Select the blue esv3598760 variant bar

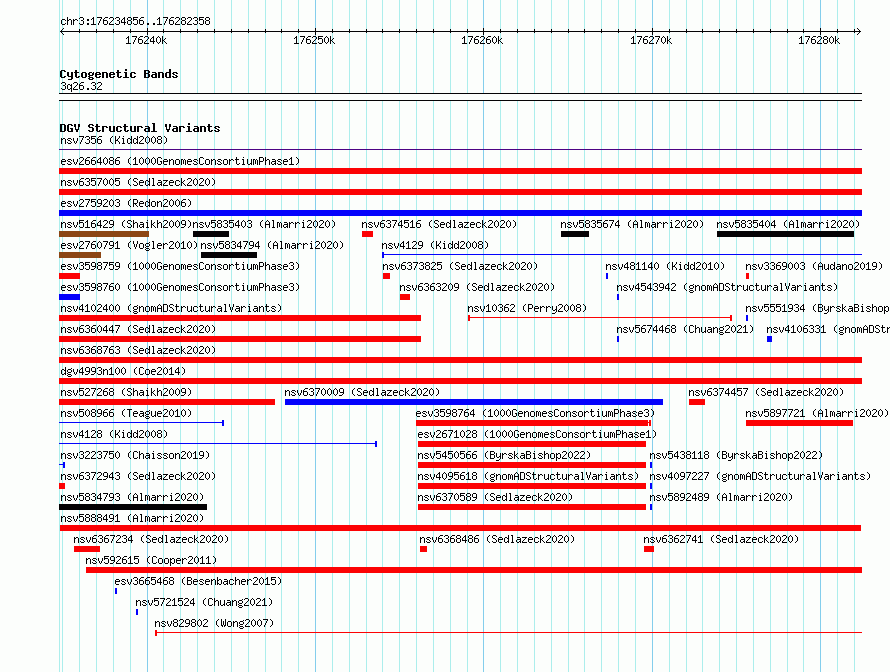coord(69,297)
